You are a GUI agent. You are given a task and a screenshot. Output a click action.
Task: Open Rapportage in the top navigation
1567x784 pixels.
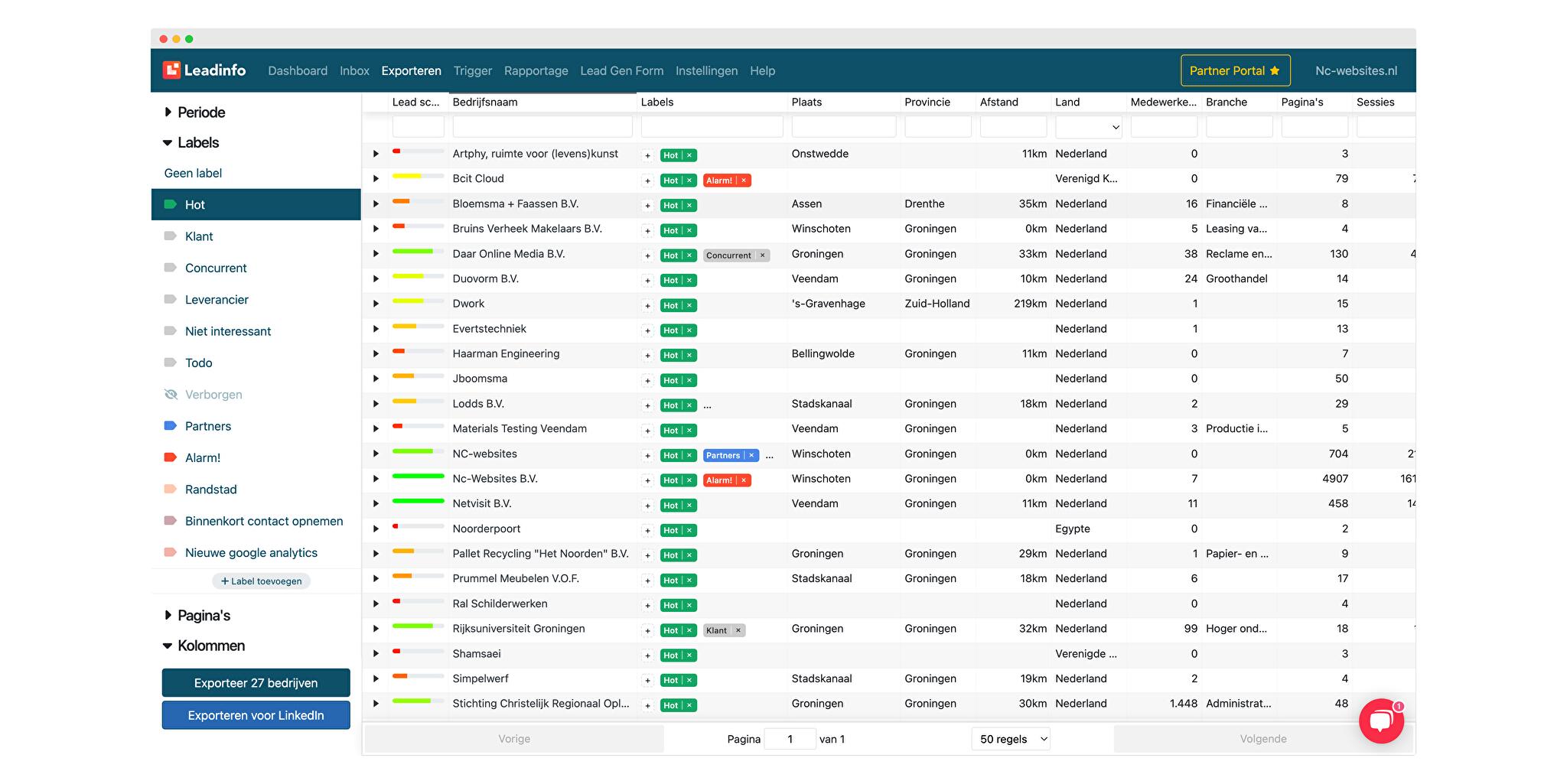(536, 70)
